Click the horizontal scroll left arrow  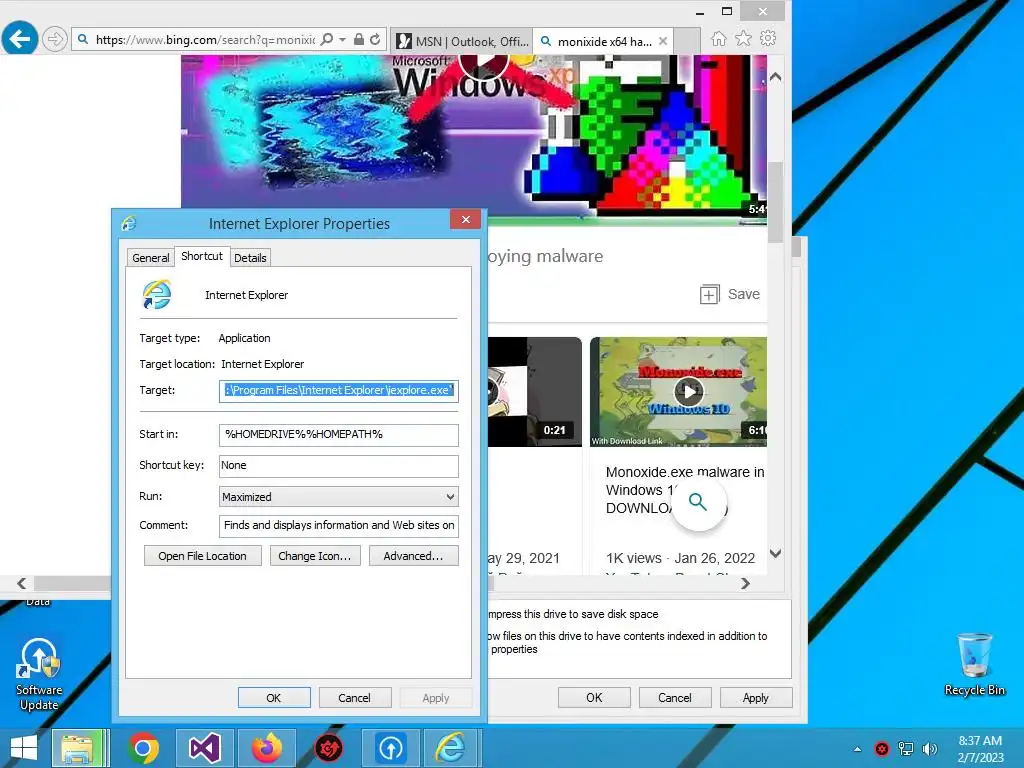tap(22, 583)
